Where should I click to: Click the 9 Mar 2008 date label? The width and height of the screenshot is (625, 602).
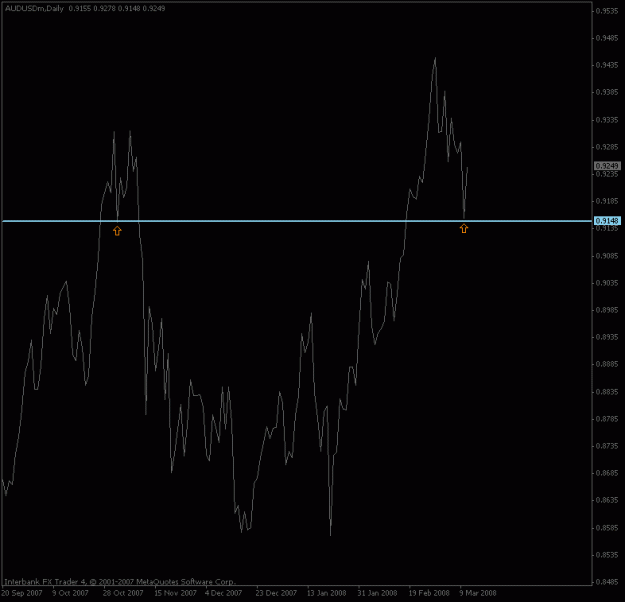478,593
